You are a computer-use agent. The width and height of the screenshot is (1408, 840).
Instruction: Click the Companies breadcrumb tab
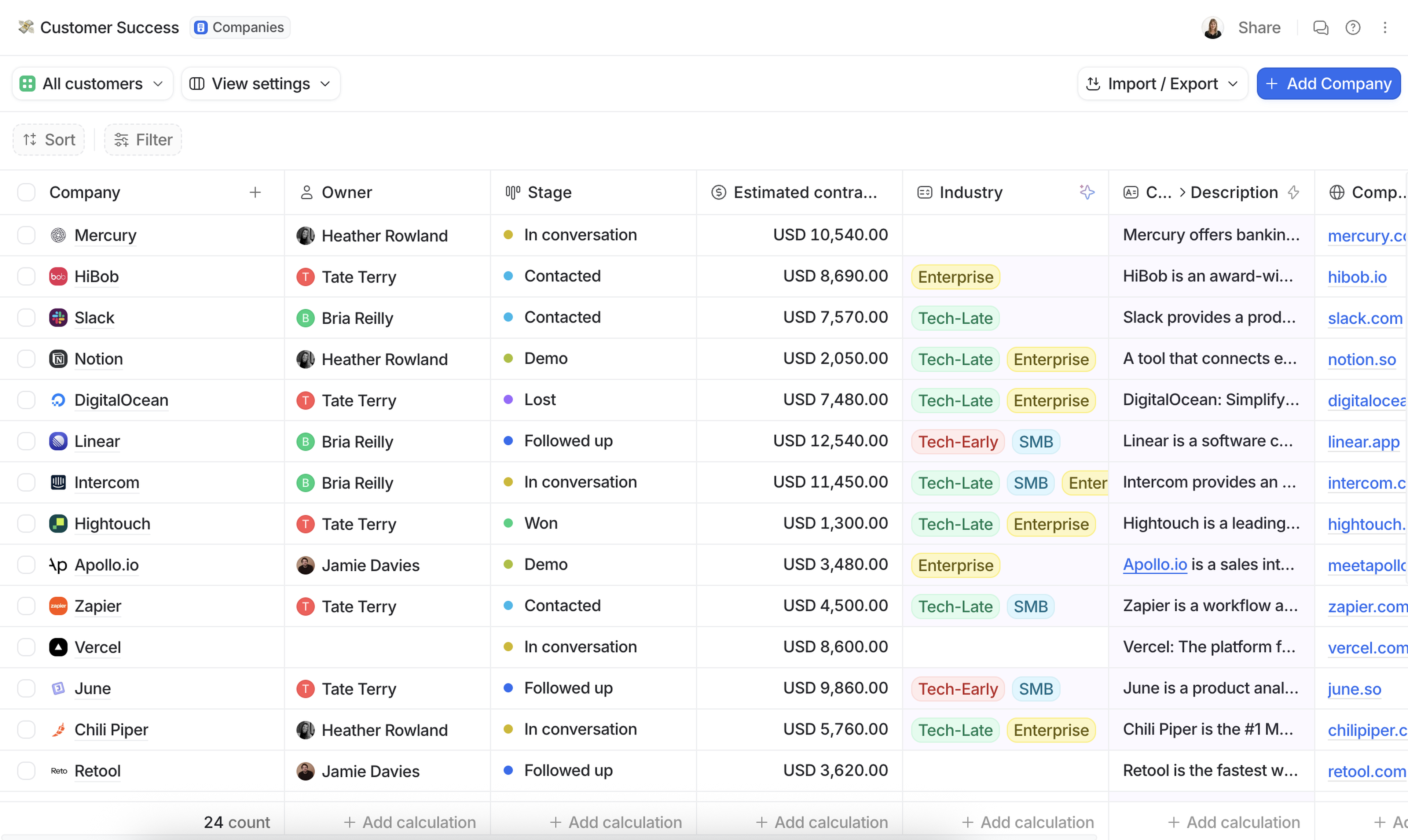(240, 27)
